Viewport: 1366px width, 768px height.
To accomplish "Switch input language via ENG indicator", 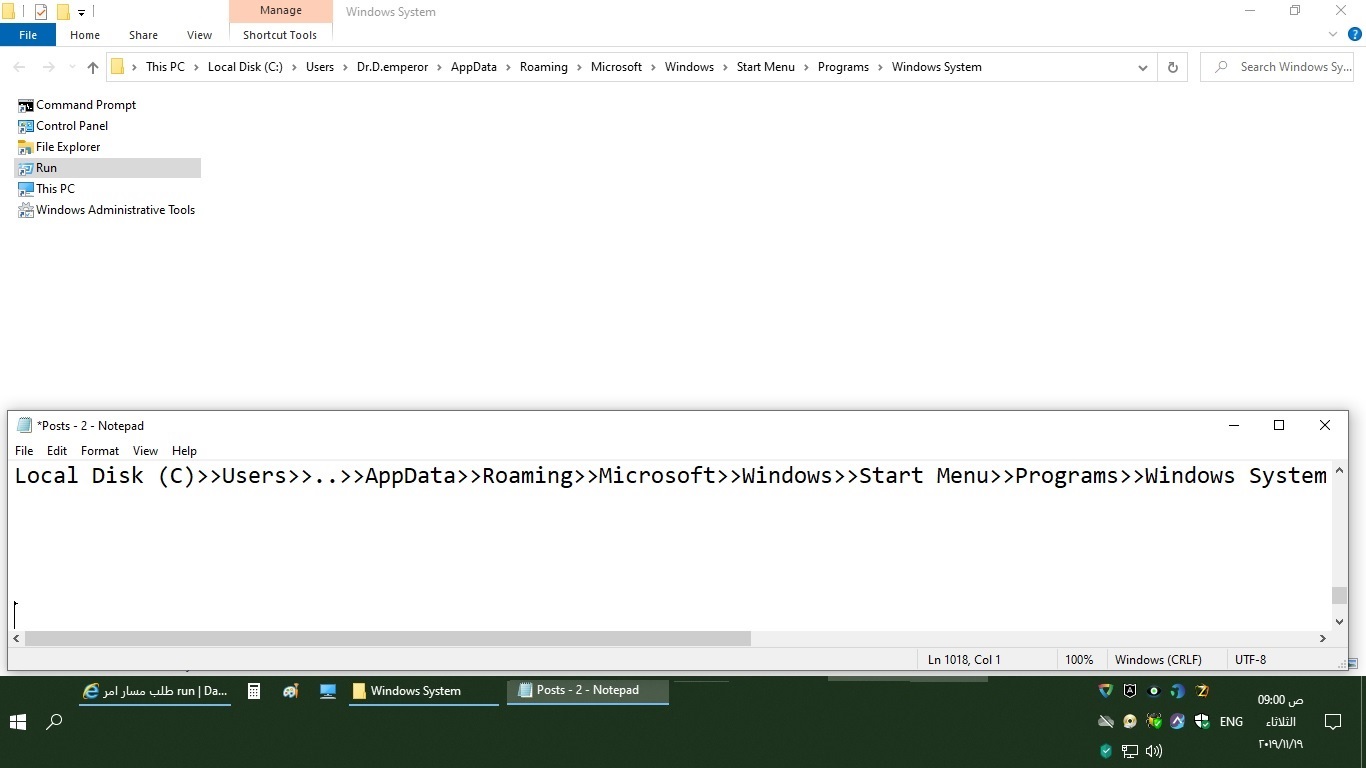I will [1231, 721].
